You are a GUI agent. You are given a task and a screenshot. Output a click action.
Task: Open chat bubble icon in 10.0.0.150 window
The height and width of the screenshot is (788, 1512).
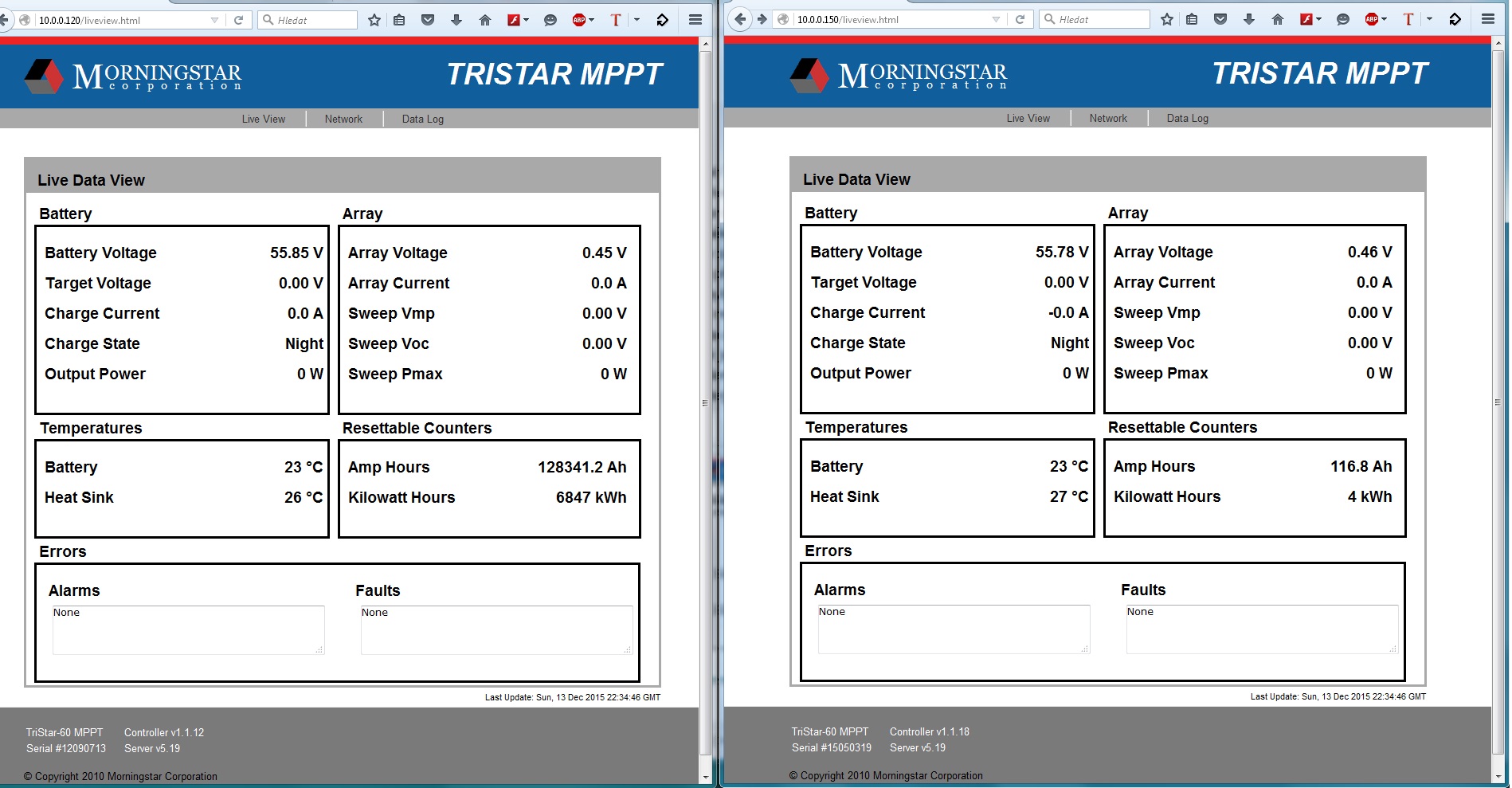(1343, 19)
